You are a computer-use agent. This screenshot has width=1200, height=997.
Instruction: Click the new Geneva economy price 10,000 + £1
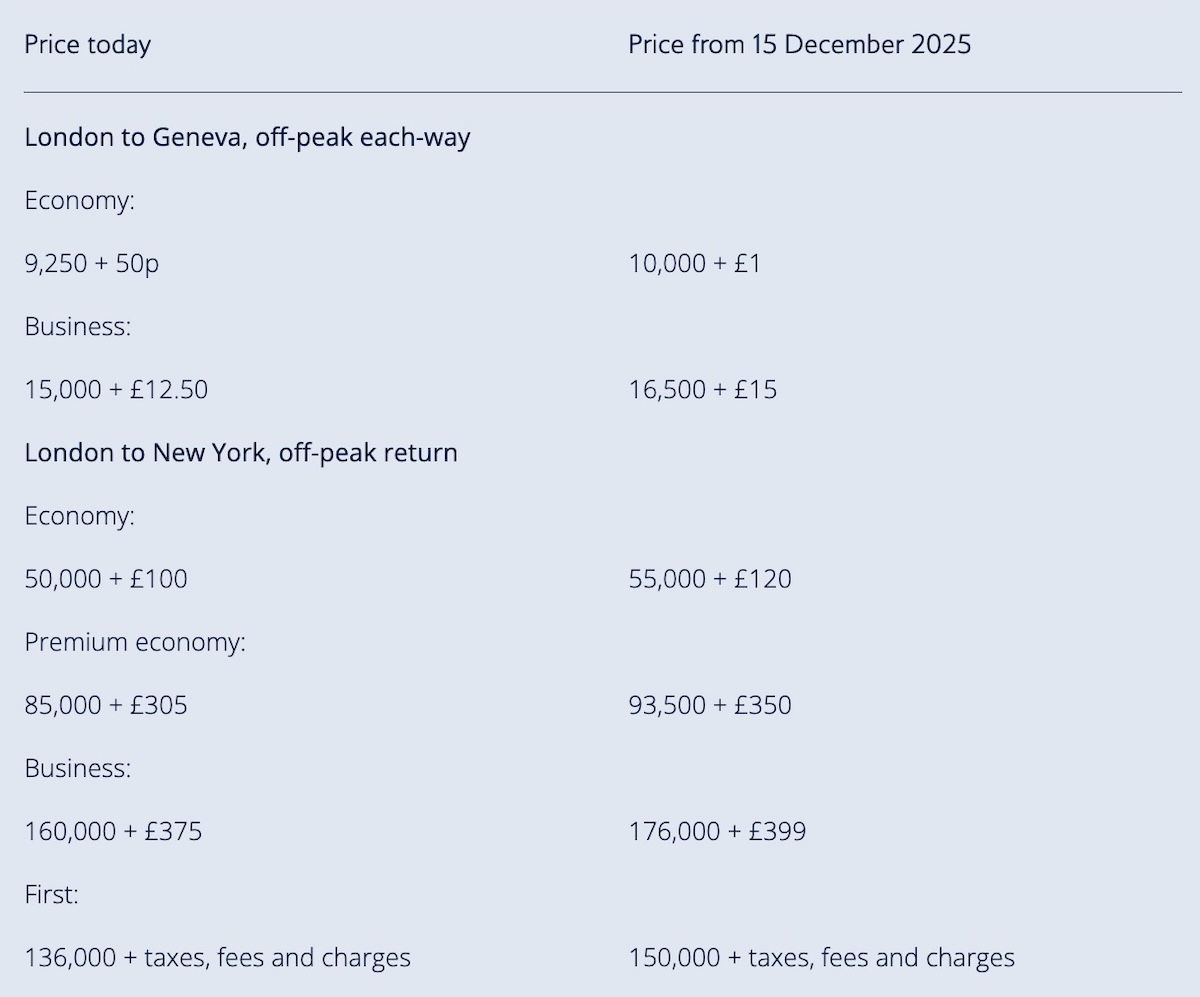coord(694,264)
